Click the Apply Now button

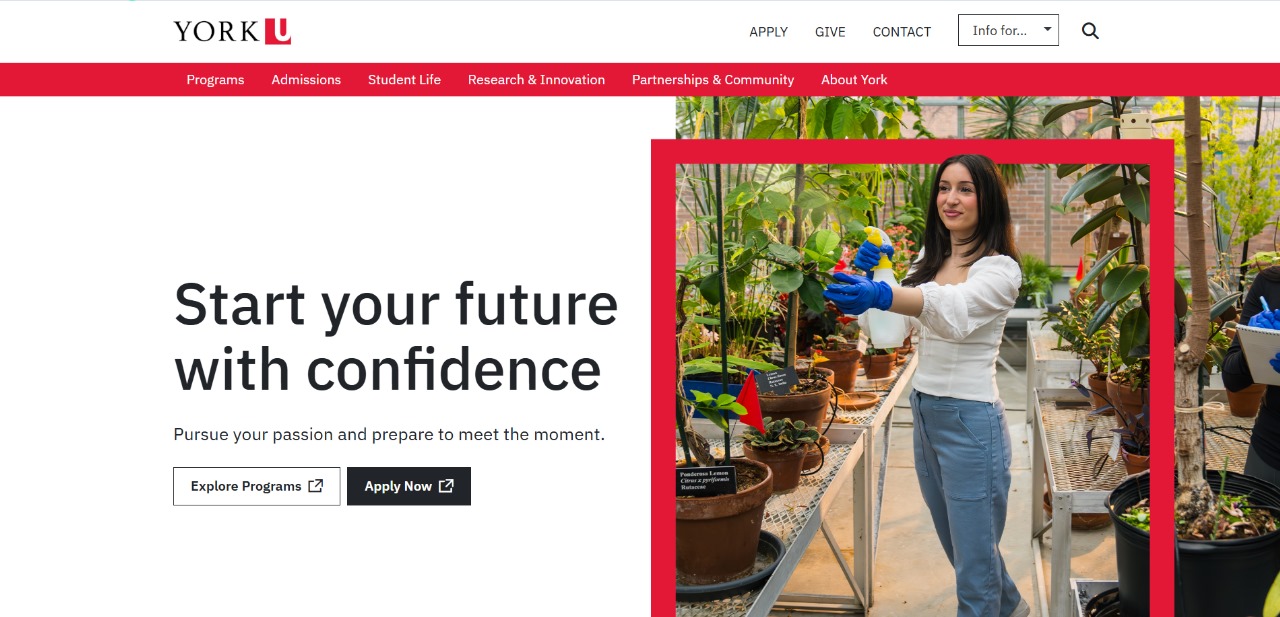(409, 486)
